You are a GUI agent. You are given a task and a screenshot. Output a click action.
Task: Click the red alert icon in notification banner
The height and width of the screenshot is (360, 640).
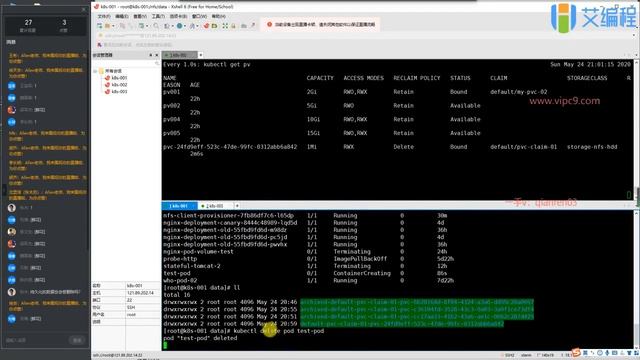[269, 24]
